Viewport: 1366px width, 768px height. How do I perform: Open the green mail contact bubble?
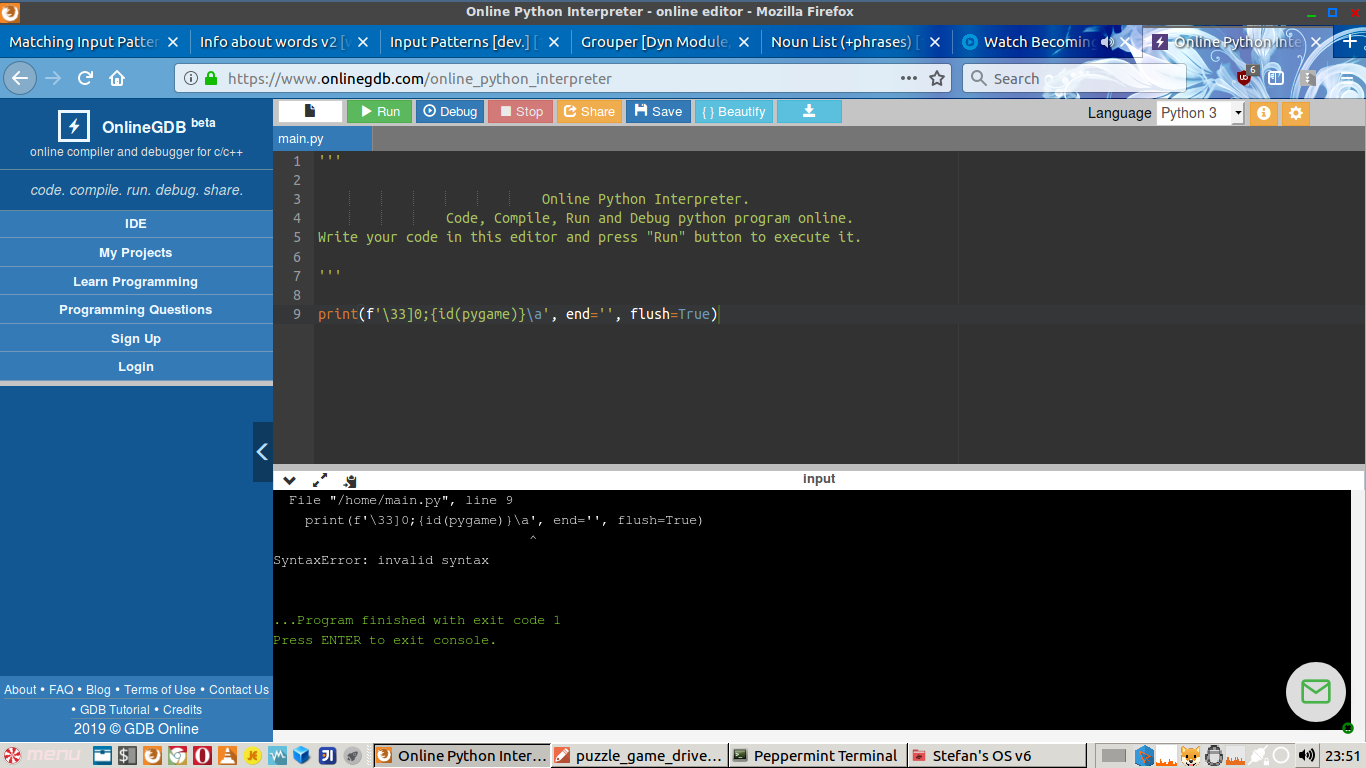tap(1315, 691)
